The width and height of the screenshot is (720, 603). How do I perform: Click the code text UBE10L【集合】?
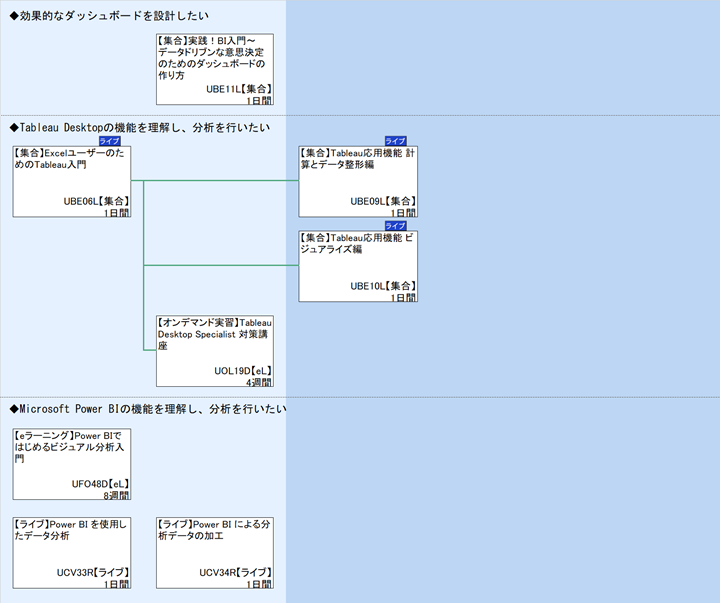click(383, 286)
